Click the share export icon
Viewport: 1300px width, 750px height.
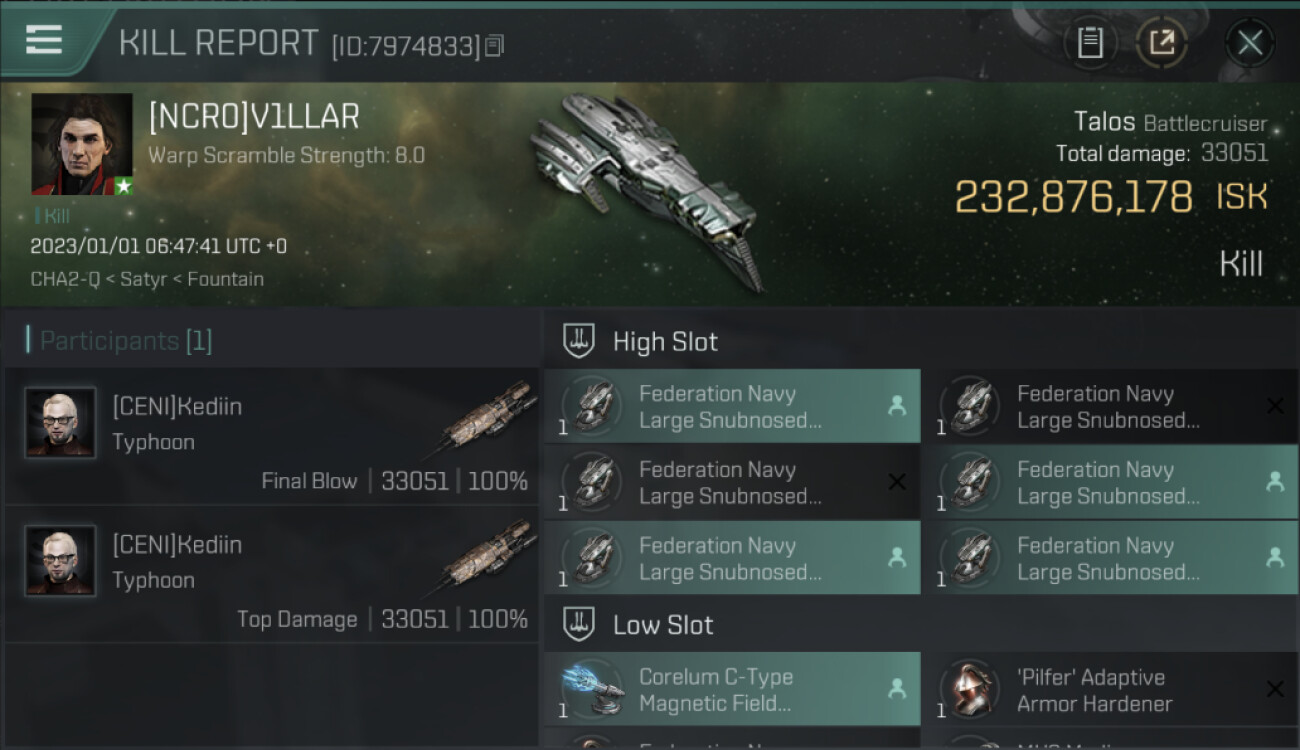(1161, 42)
